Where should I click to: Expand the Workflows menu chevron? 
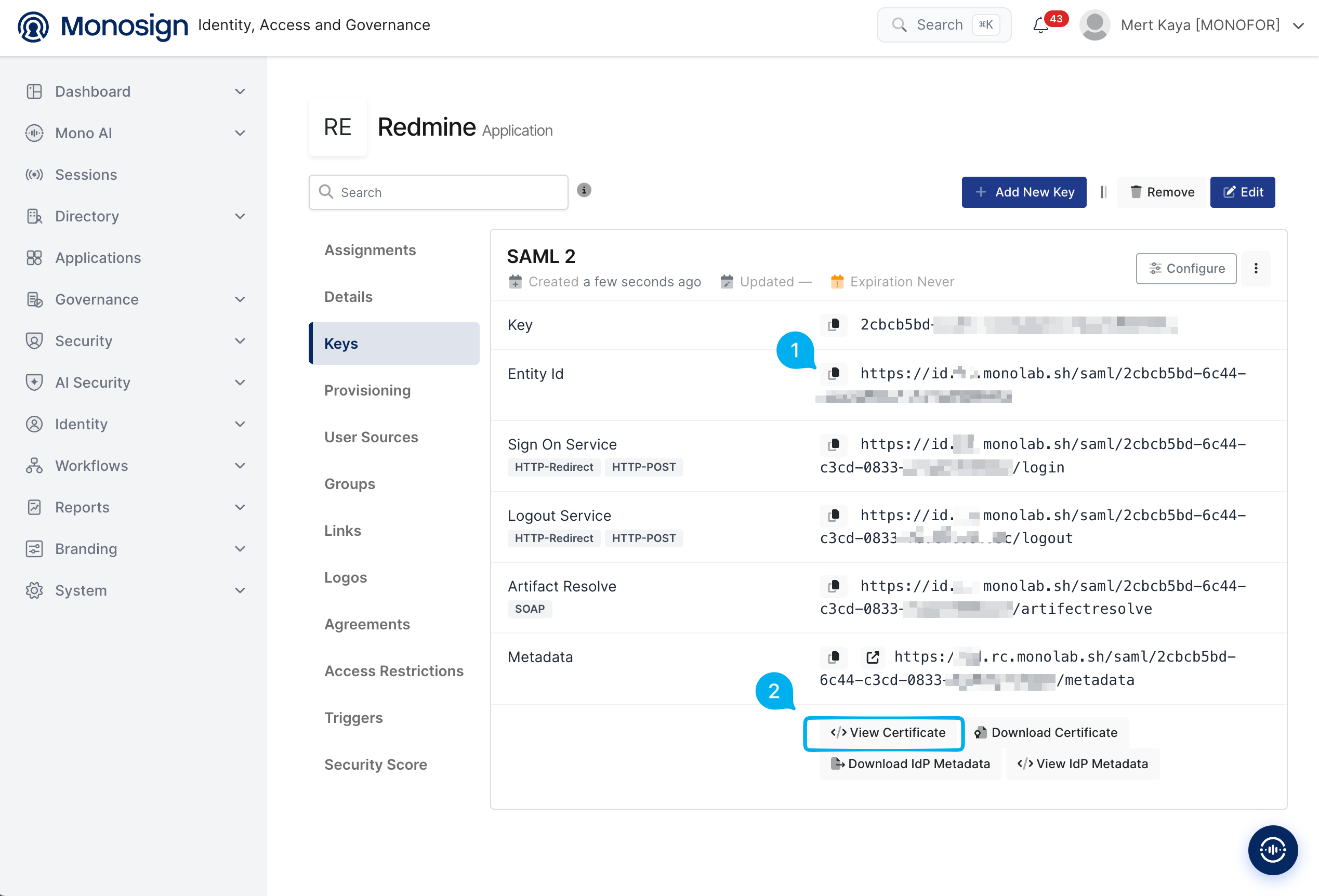pyautogui.click(x=240, y=466)
